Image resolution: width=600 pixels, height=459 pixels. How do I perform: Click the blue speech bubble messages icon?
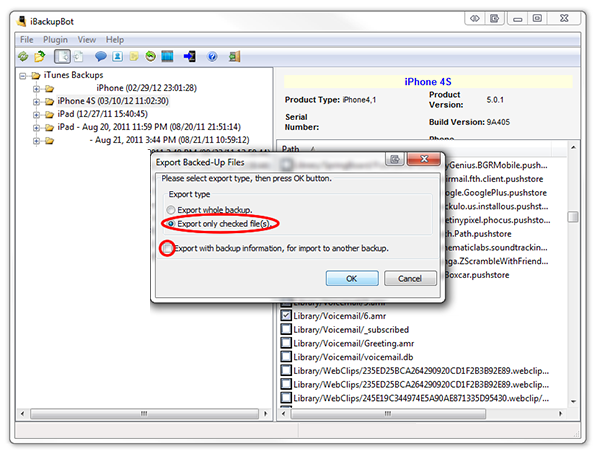tap(100, 57)
